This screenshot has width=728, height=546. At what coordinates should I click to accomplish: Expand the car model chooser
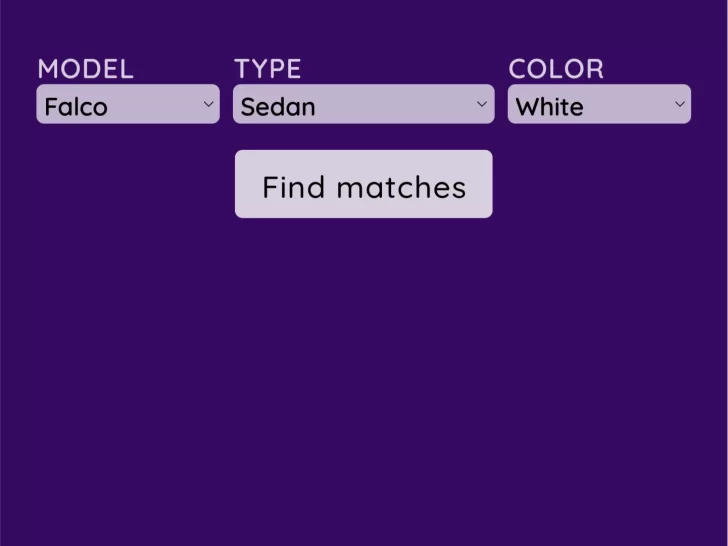pyautogui.click(x=127, y=105)
